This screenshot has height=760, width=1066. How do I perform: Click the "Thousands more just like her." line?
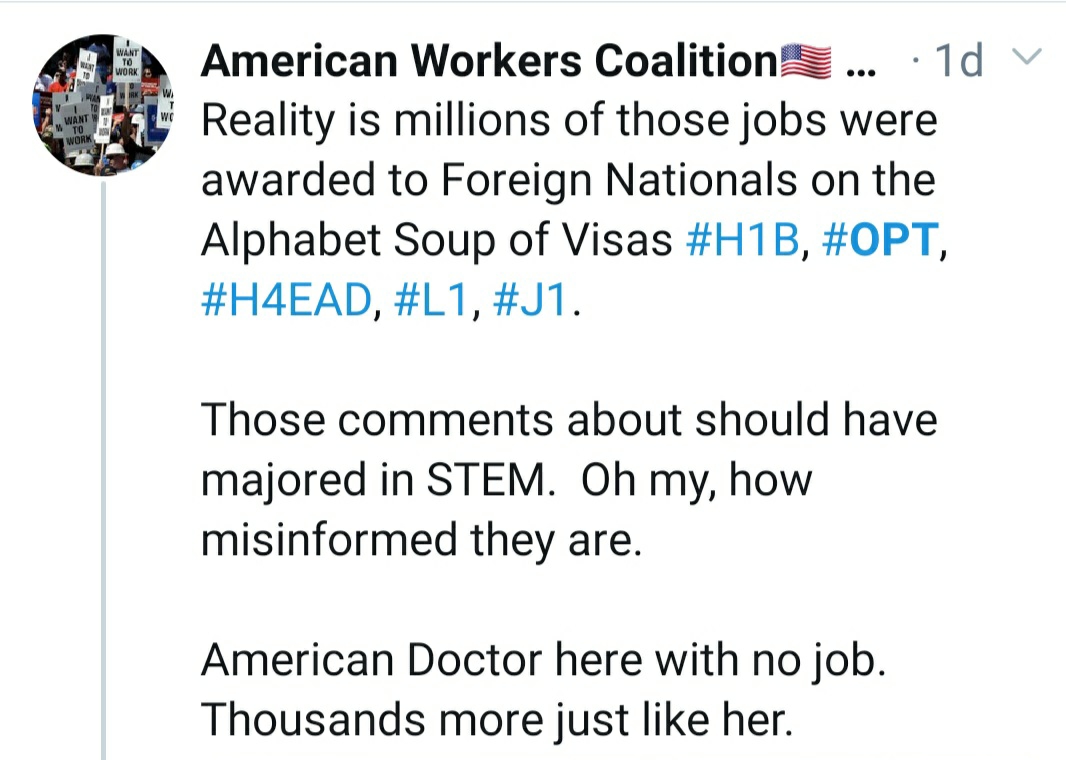pos(497,719)
